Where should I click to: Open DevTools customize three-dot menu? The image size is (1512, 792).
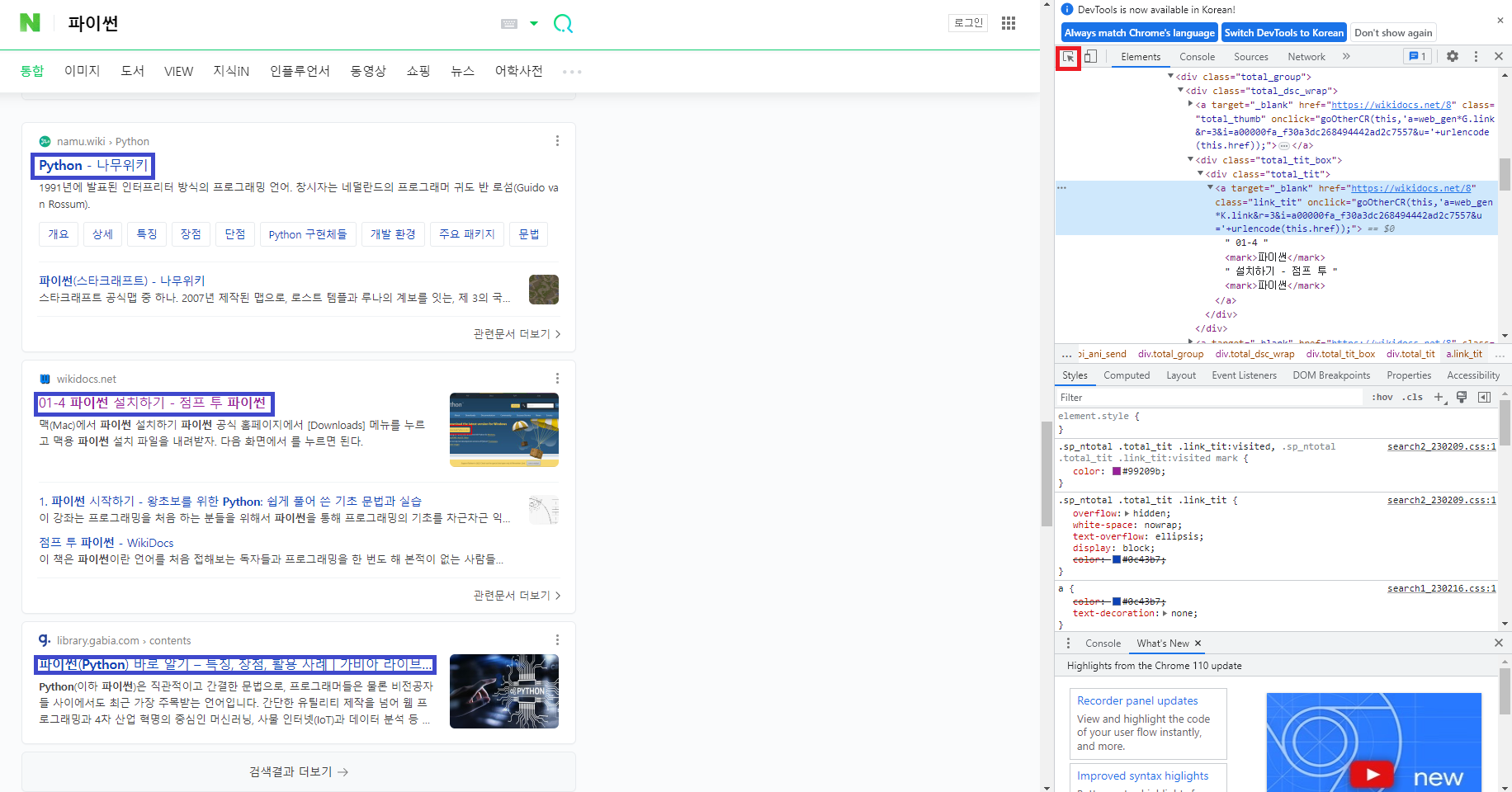pos(1477,56)
